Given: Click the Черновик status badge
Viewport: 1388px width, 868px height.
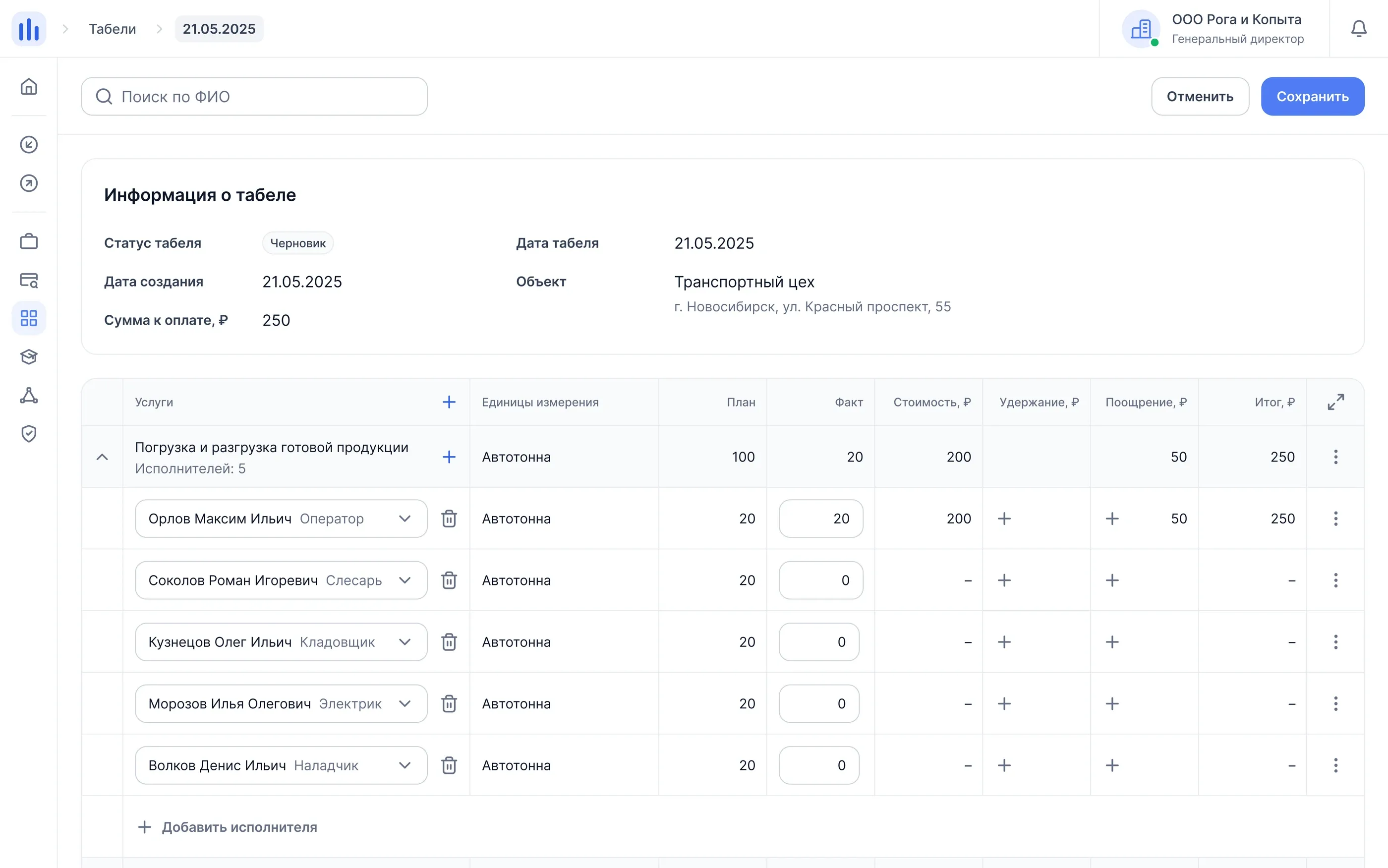Looking at the screenshot, I should pyautogui.click(x=298, y=243).
